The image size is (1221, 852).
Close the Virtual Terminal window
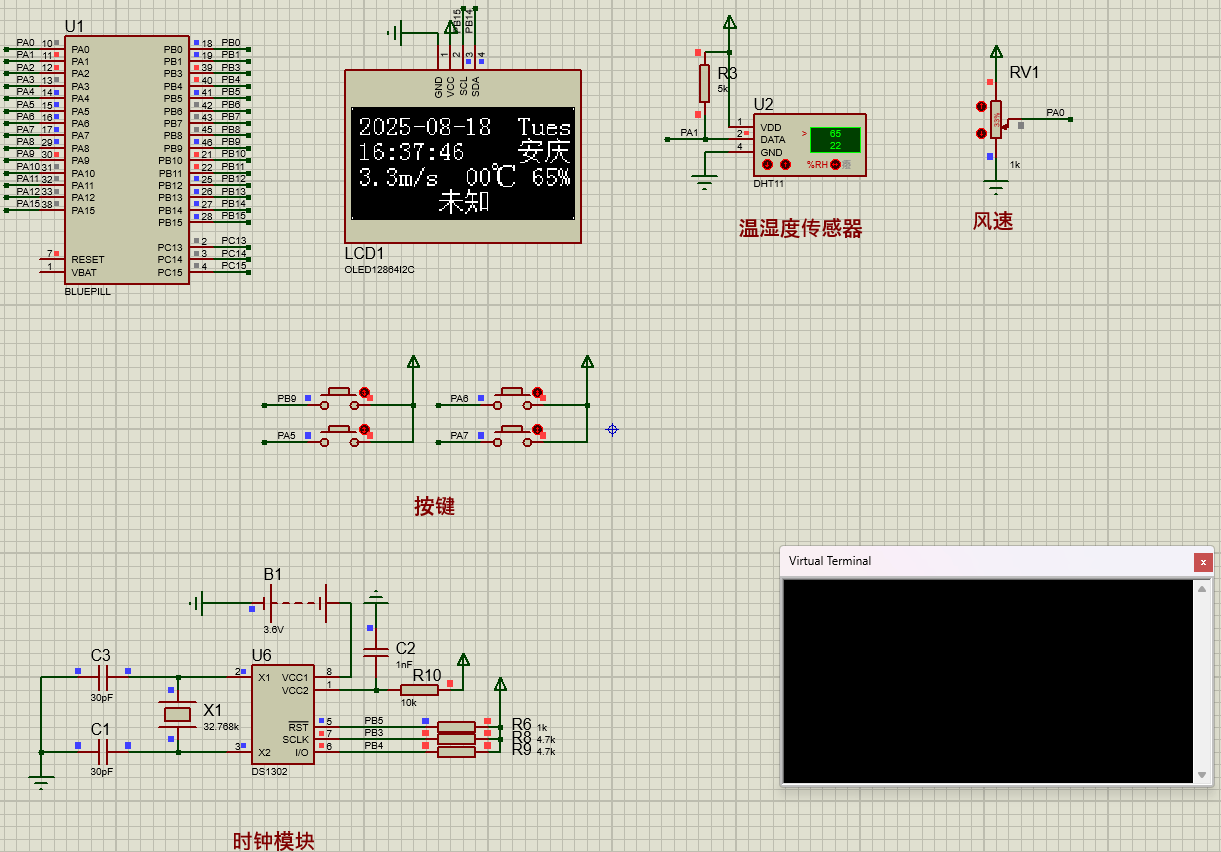[1203, 562]
